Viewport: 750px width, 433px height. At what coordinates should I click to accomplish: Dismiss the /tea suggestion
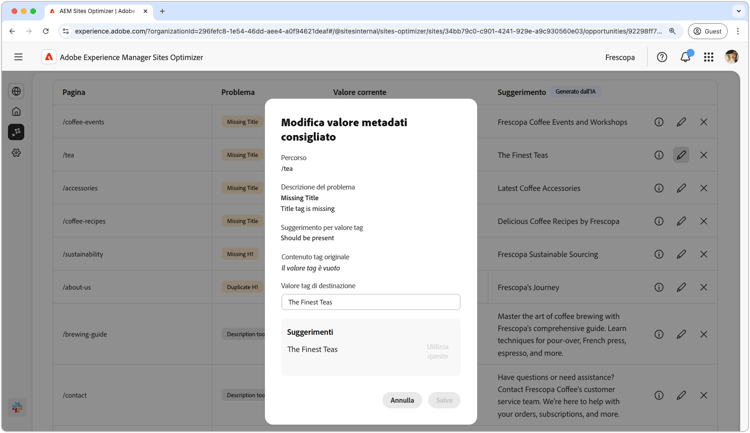click(704, 155)
